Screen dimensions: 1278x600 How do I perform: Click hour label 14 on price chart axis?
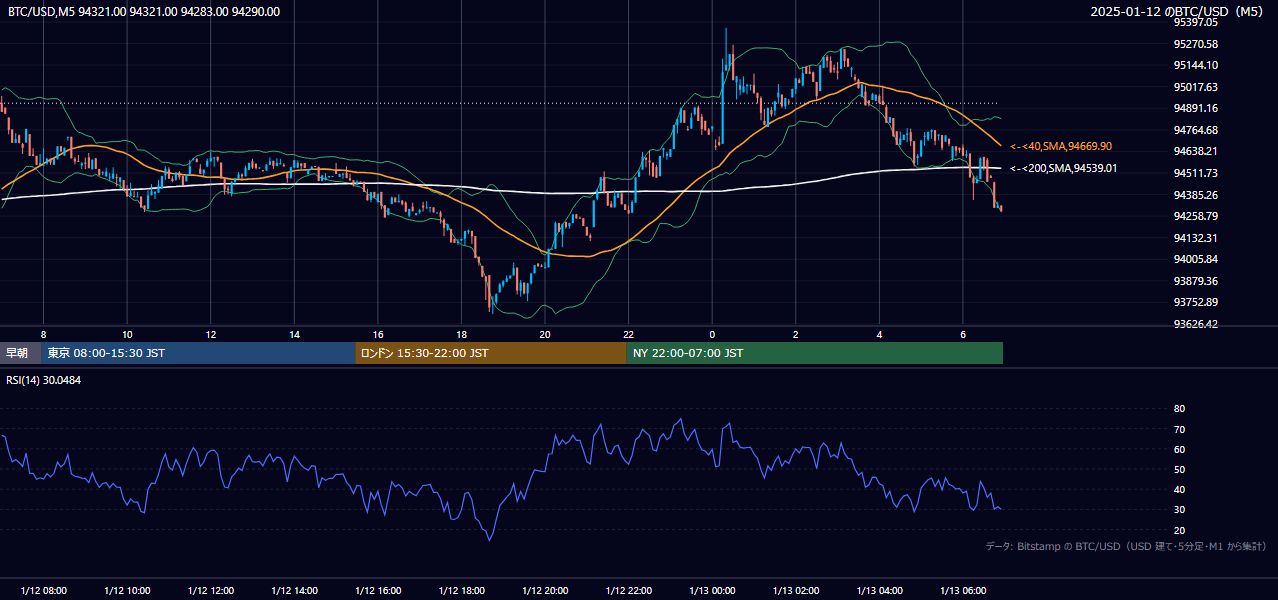[x=294, y=334]
